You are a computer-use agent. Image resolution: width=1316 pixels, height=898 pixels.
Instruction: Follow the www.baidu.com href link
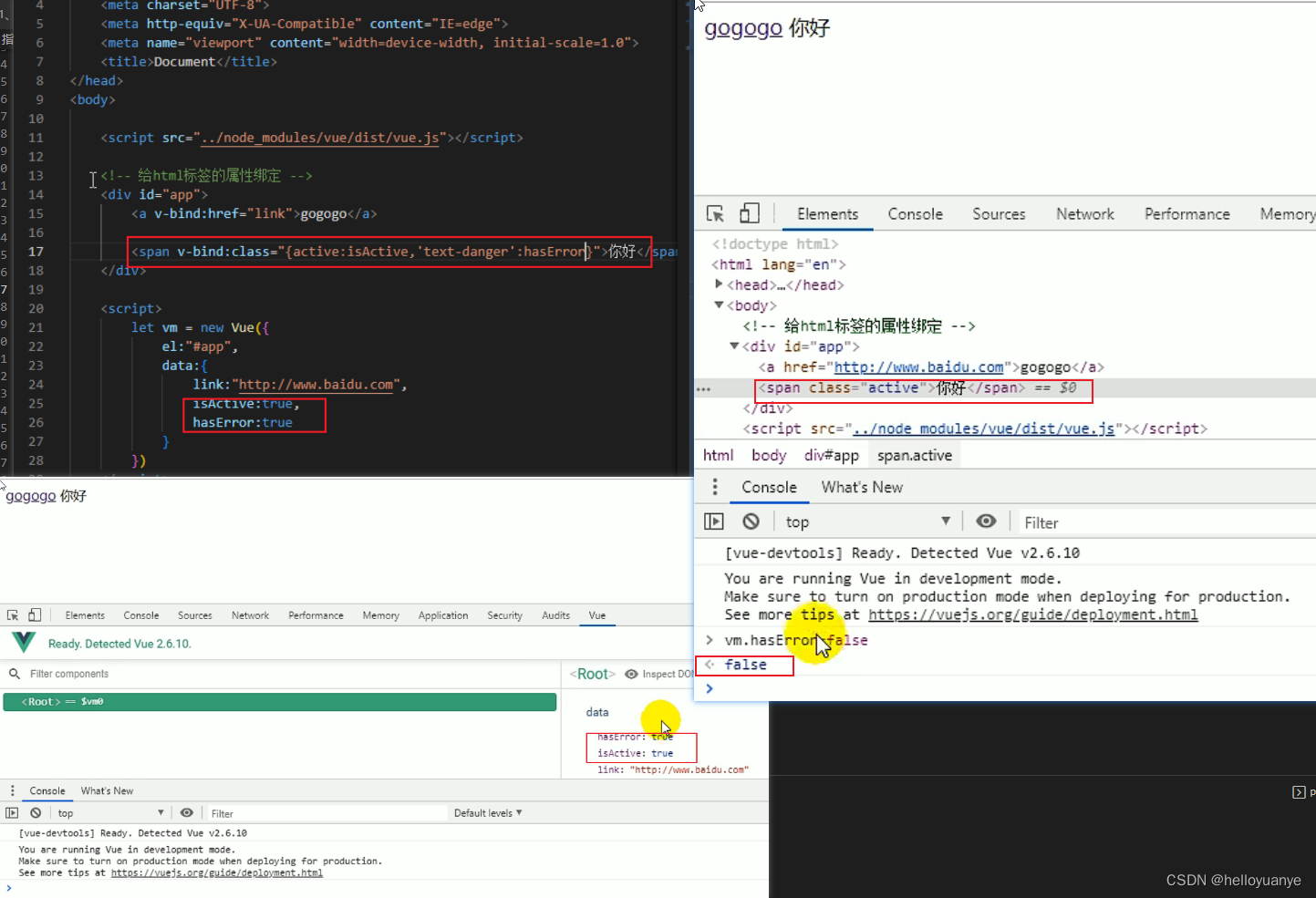pyautogui.click(x=918, y=366)
